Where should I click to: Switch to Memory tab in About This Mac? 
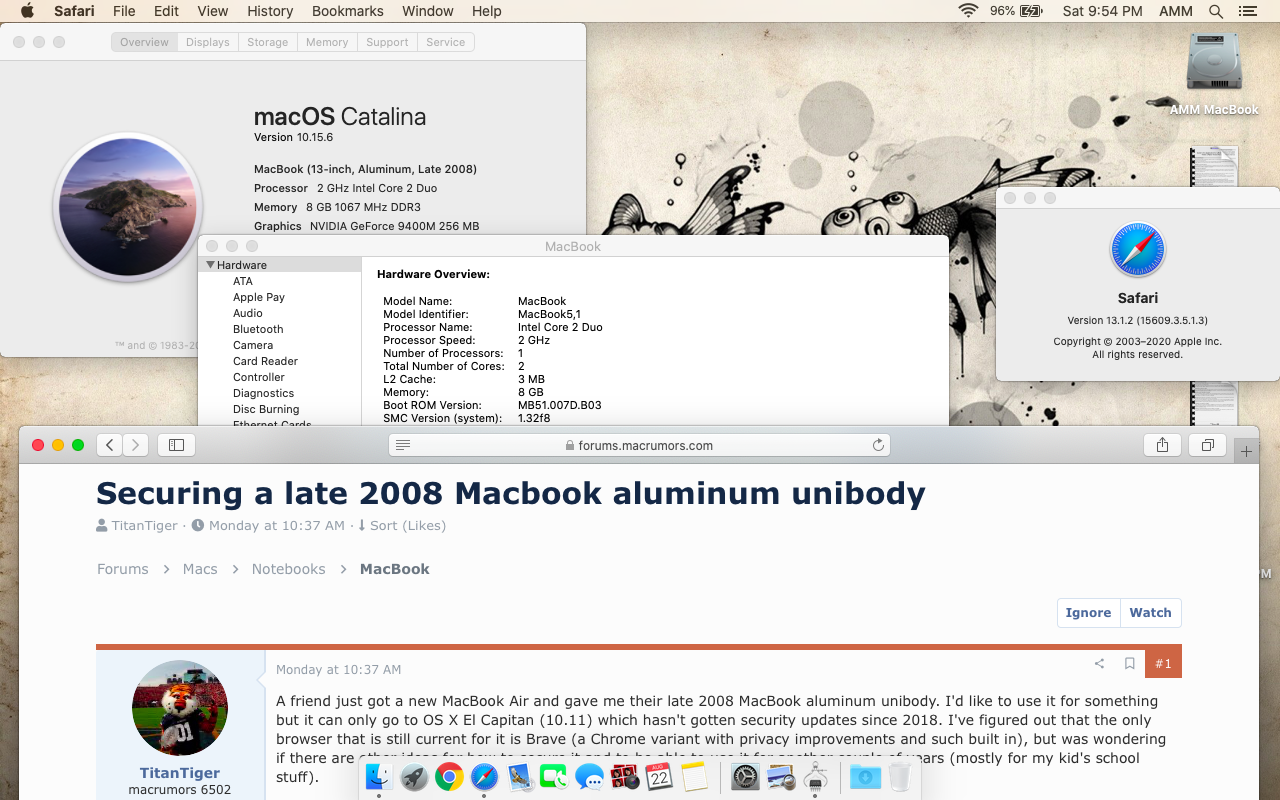(x=327, y=42)
